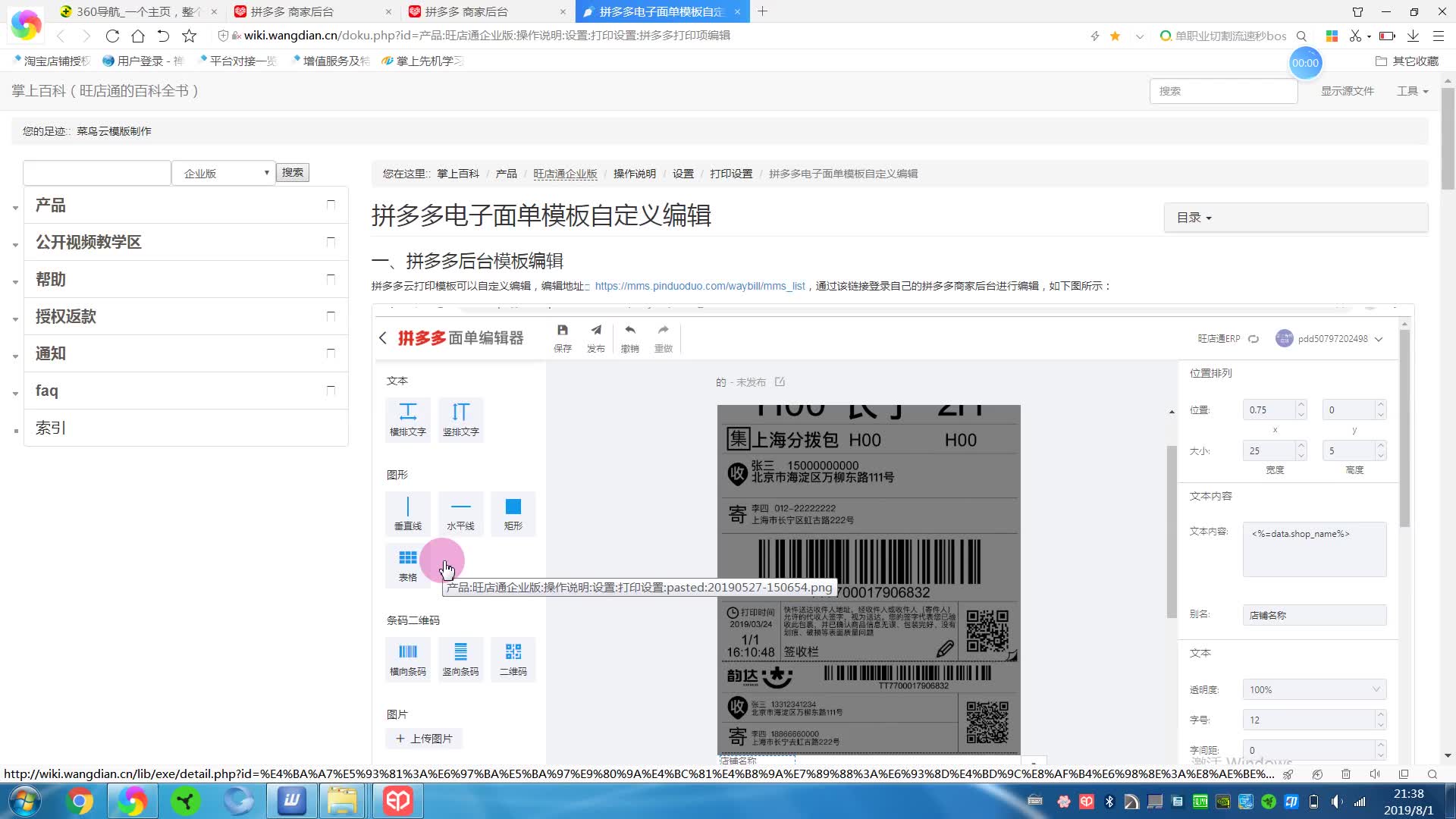Click the orange favorite star in address bar
The width and height of the screenshot is (1456, 819).
click(x=1115, y=36)
